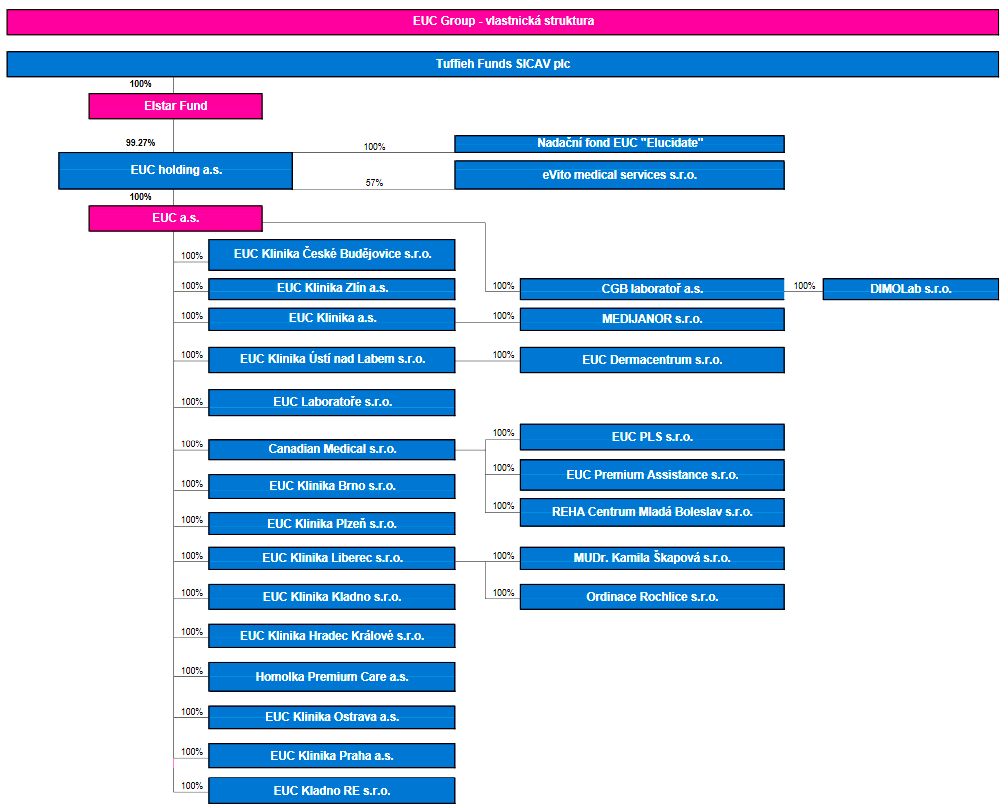Screen dimensions: 1008x808
Task: Click the 100% label beside Ordinace Rochlice
Action: pos(503,593)
